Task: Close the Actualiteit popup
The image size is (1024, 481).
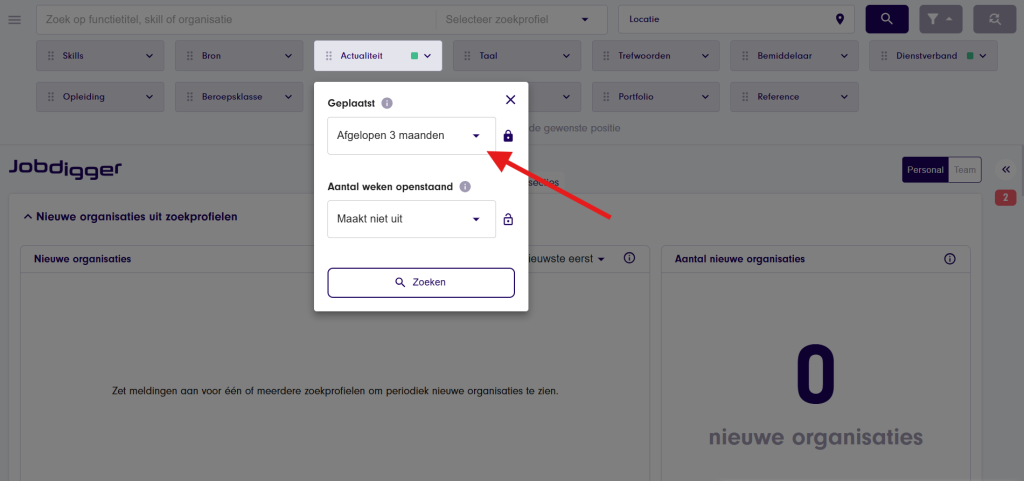Action: coord(511,99)
